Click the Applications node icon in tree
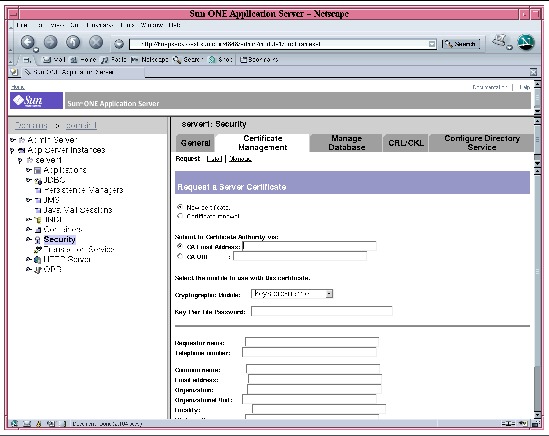 click(37, 171)
